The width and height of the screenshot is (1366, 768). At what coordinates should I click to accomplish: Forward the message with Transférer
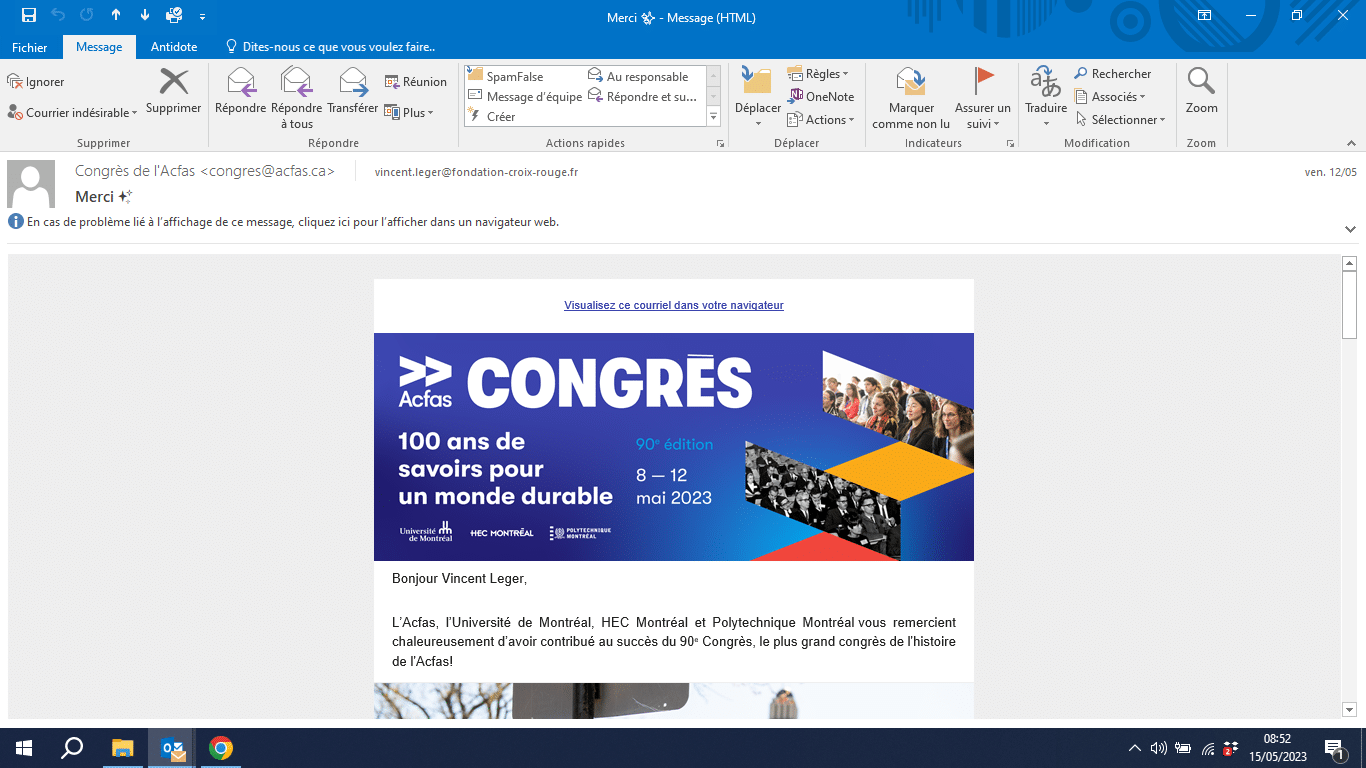tap(353, 91)
